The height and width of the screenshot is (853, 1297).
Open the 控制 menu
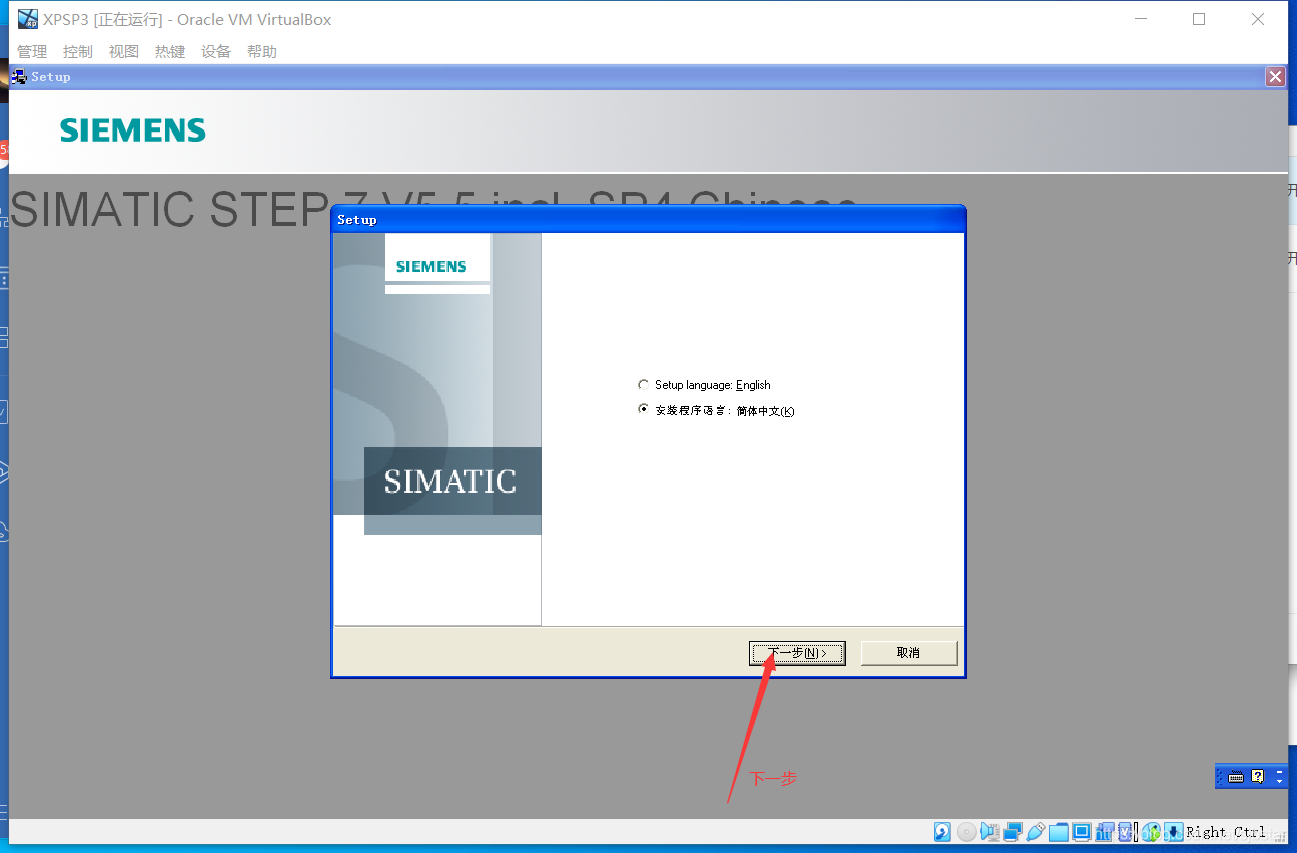[78, 51]
